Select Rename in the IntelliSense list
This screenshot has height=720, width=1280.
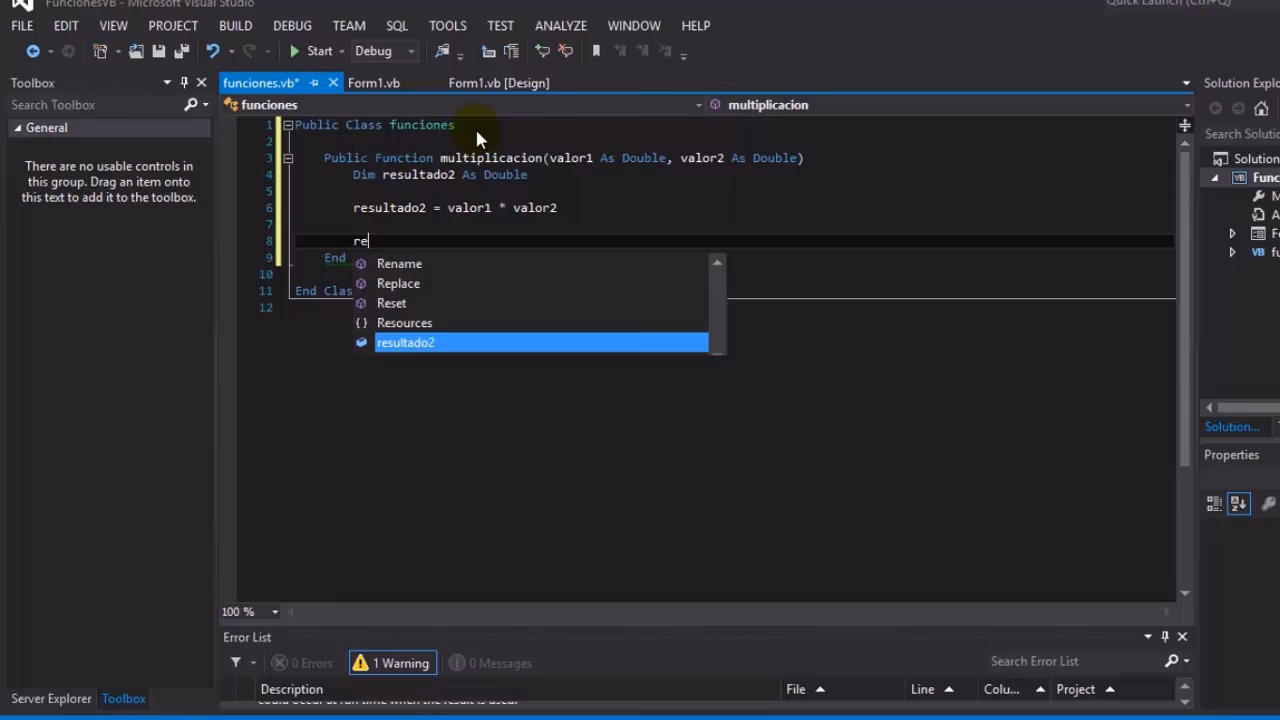click(531, 264)
